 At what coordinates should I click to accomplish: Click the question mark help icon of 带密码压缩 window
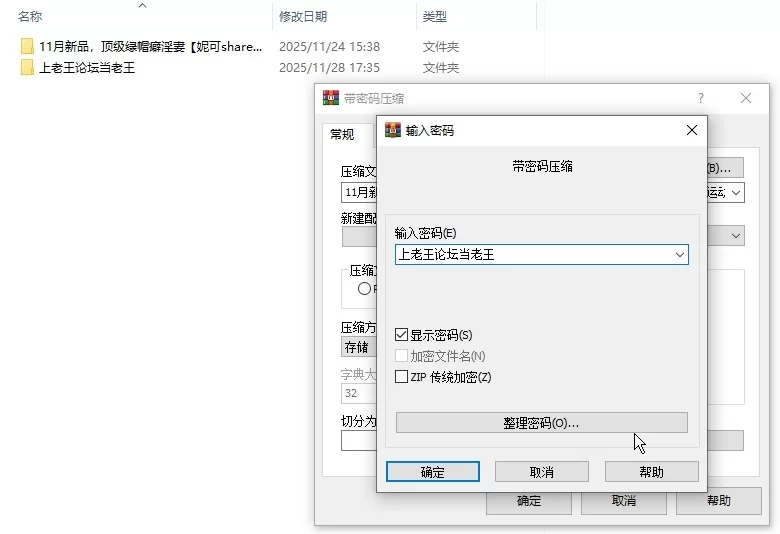coord(700,98)
